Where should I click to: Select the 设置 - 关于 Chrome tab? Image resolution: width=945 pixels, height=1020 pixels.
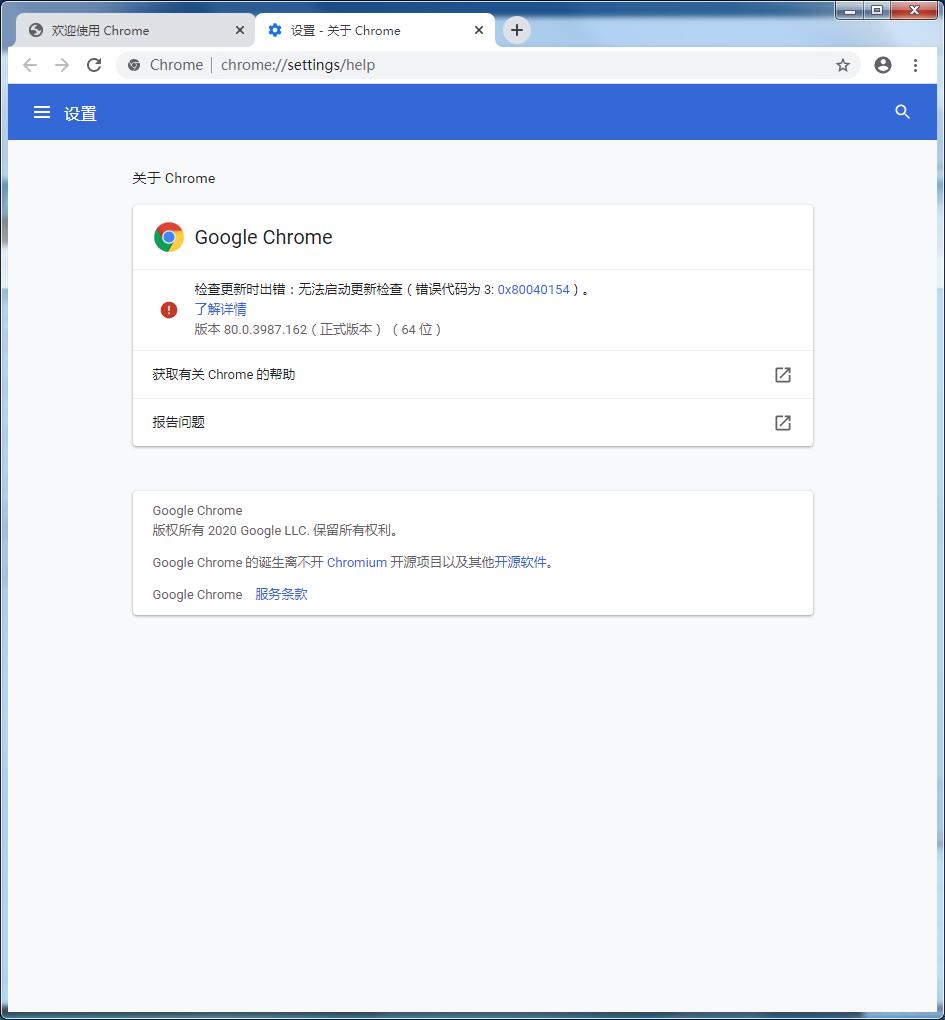(375, 31)
